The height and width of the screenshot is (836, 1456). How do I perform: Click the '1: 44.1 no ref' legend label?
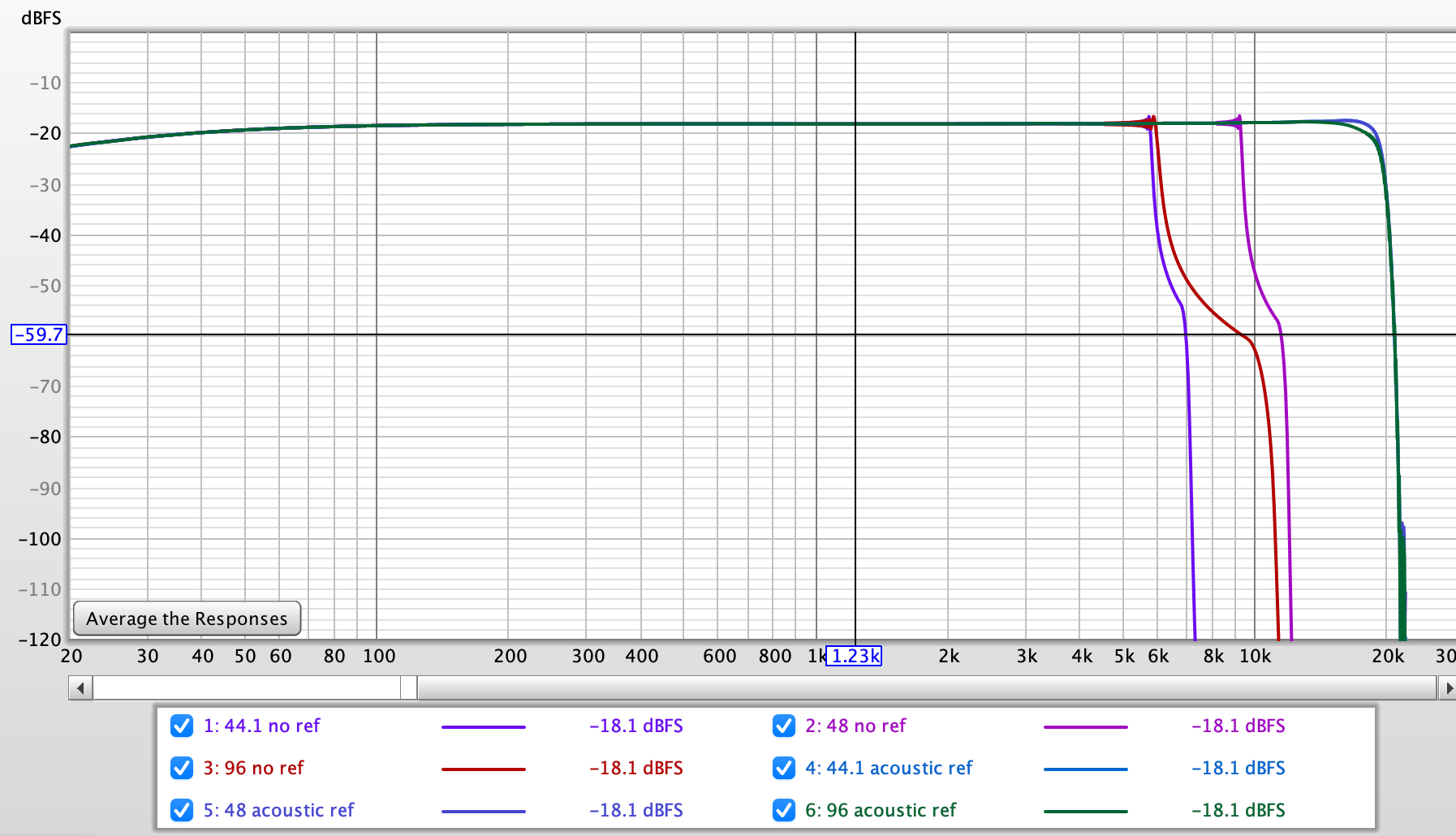261,726
